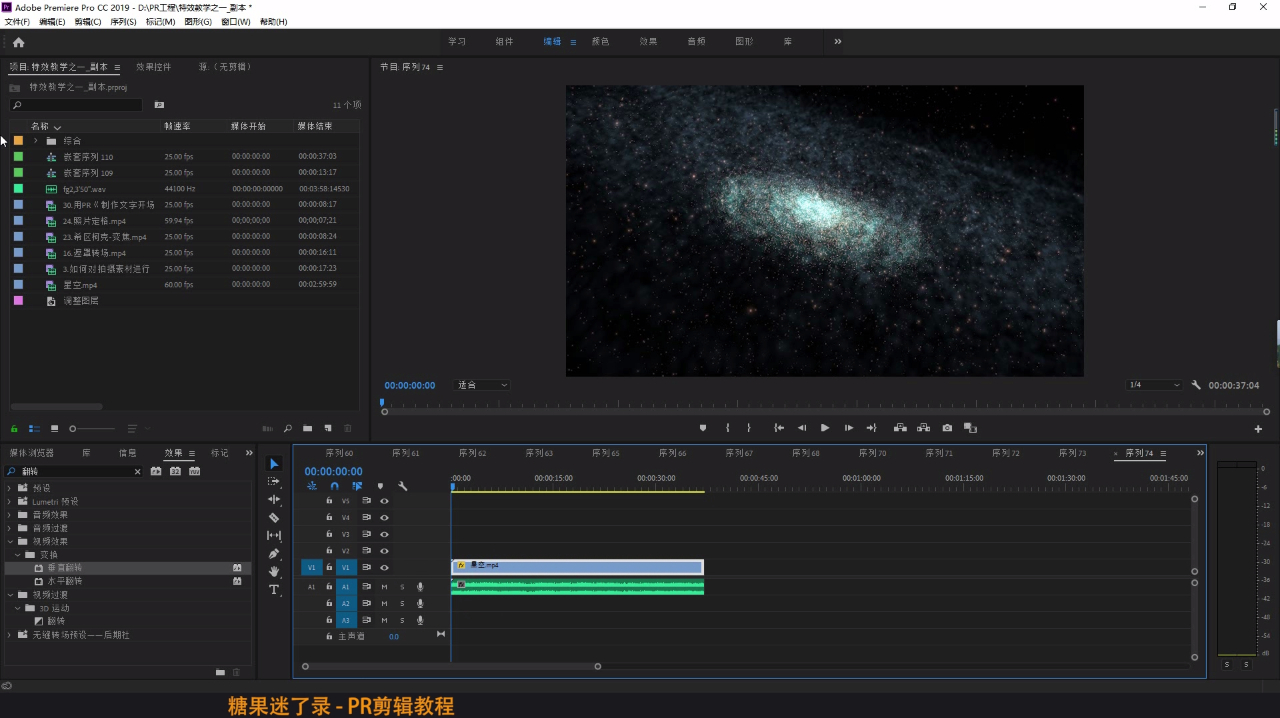Open the 窗口(W) menu

point(236,21)
